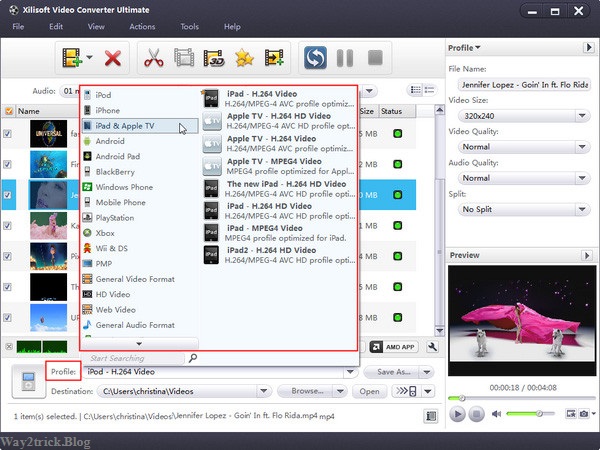600x450 pixels.
Task: Mute the preview speaker icon
Action: coord(496,414)
